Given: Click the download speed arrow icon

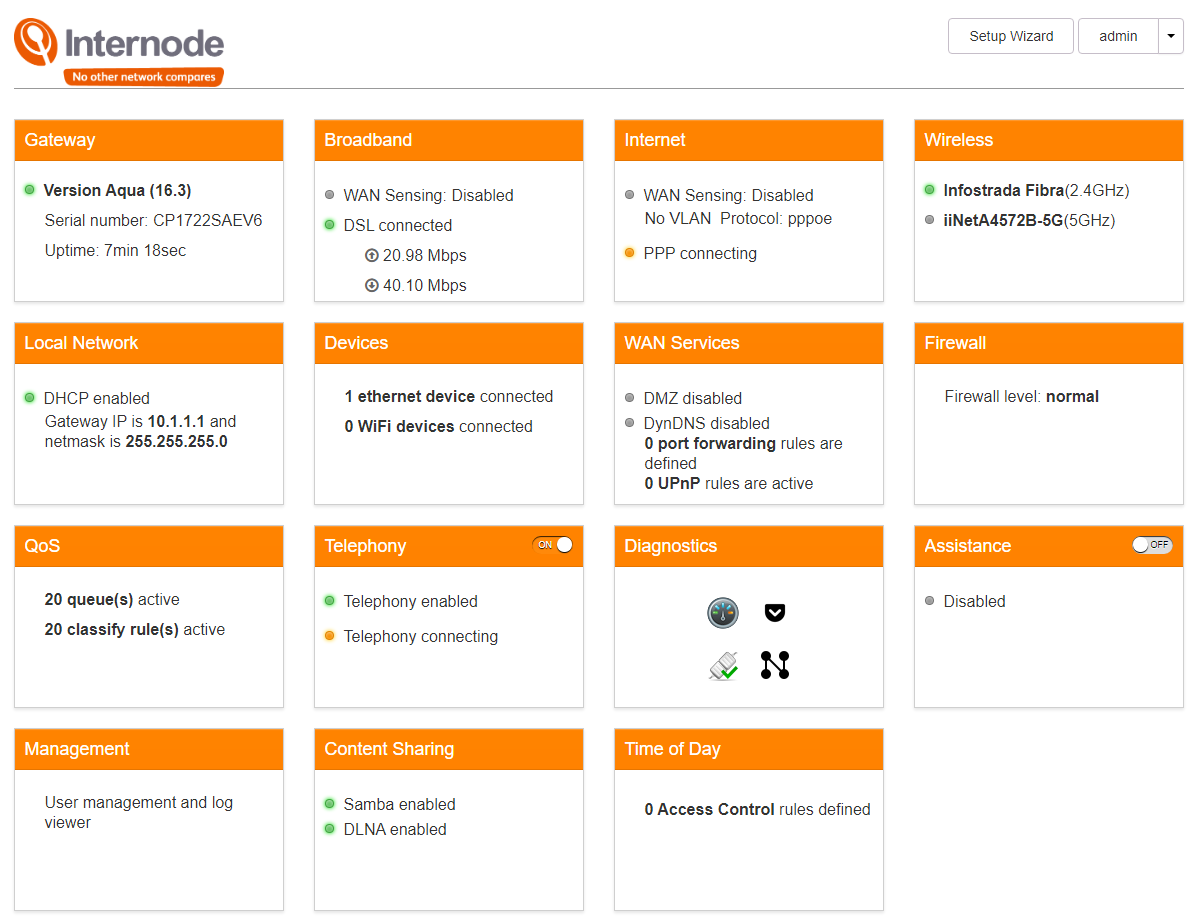Looking at the screenshot, I should point(372,285).
